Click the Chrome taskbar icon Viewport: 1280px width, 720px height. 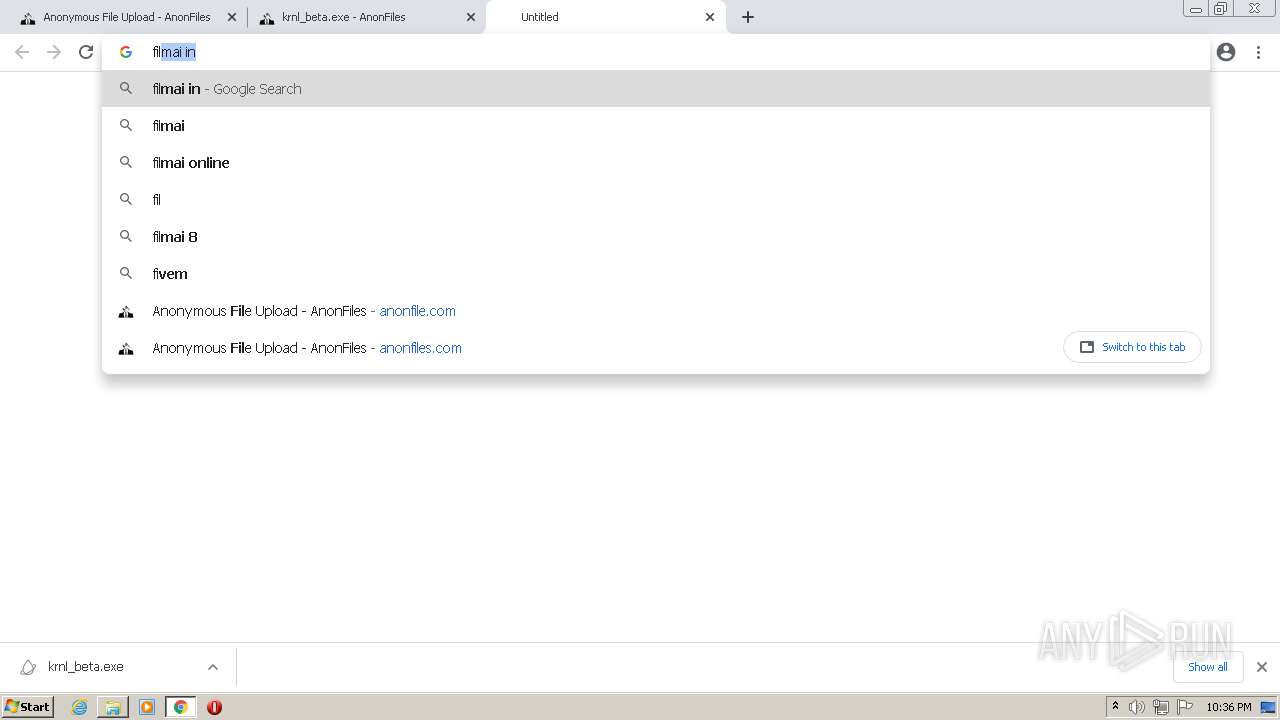pyautogui.click(x=181, y=707)
